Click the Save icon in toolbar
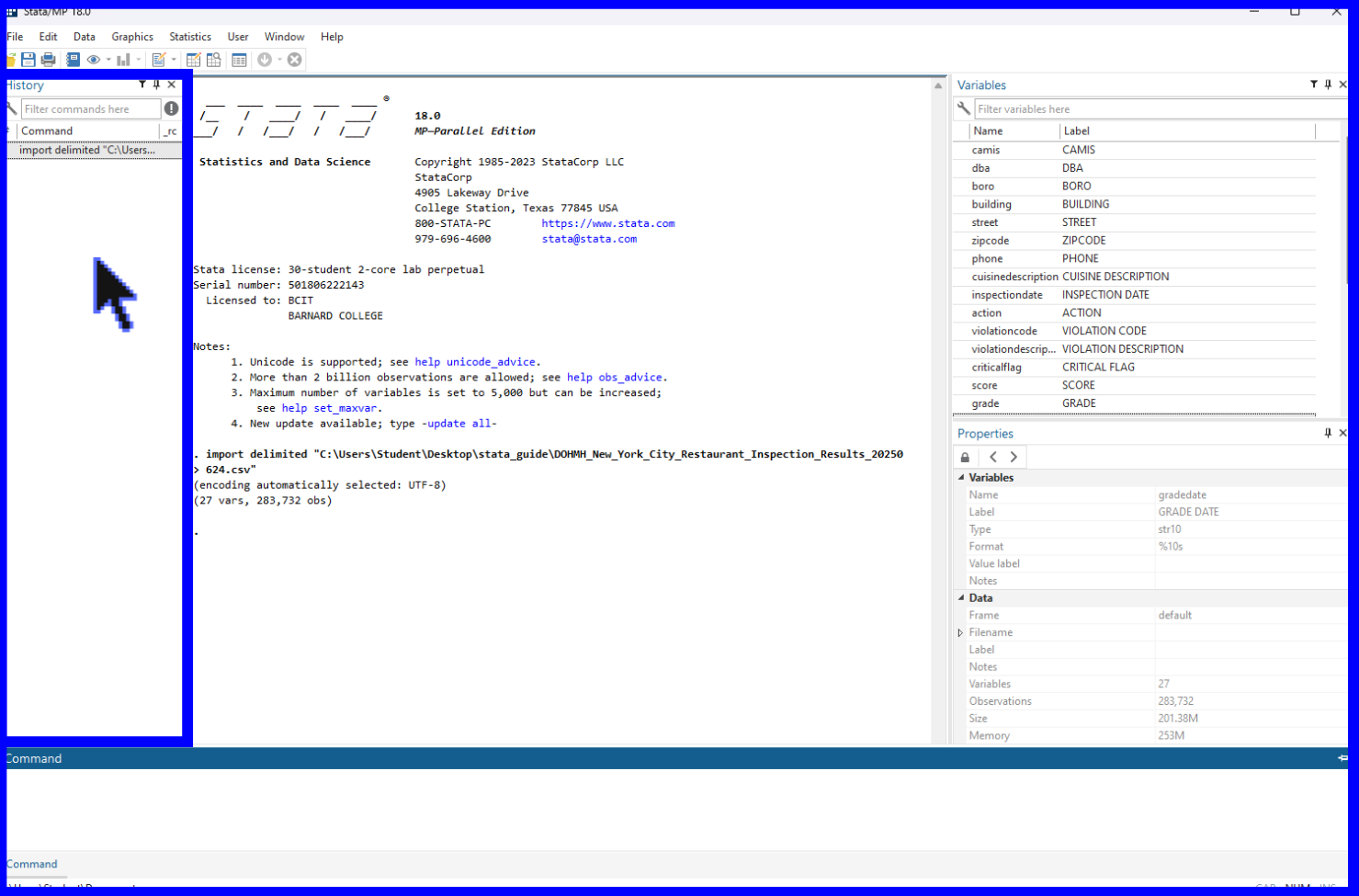Screen dimensions: 1359x896 point(28,60)
